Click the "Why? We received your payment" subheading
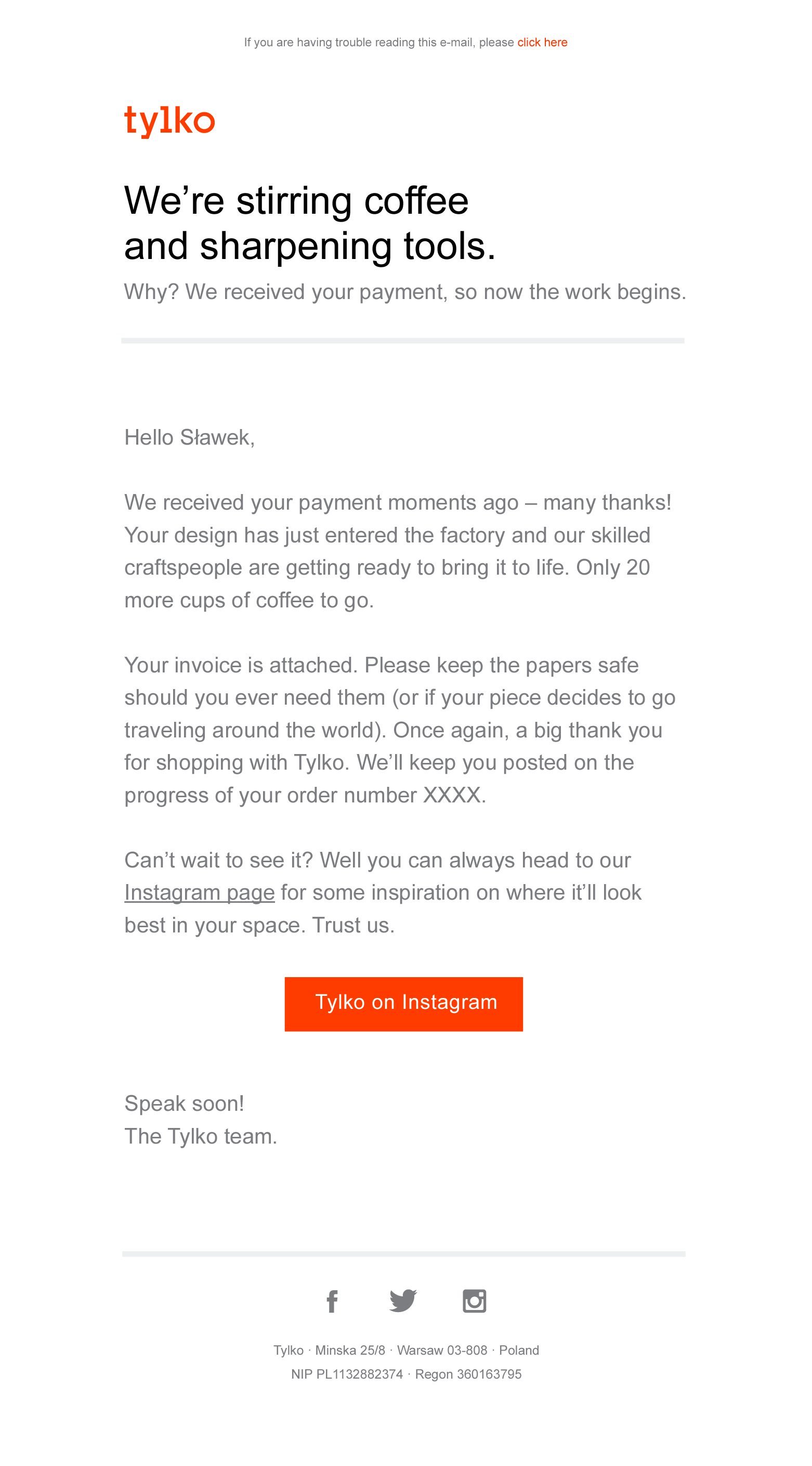The width and height of the screenshot is (812, 1466). (404, 292)
